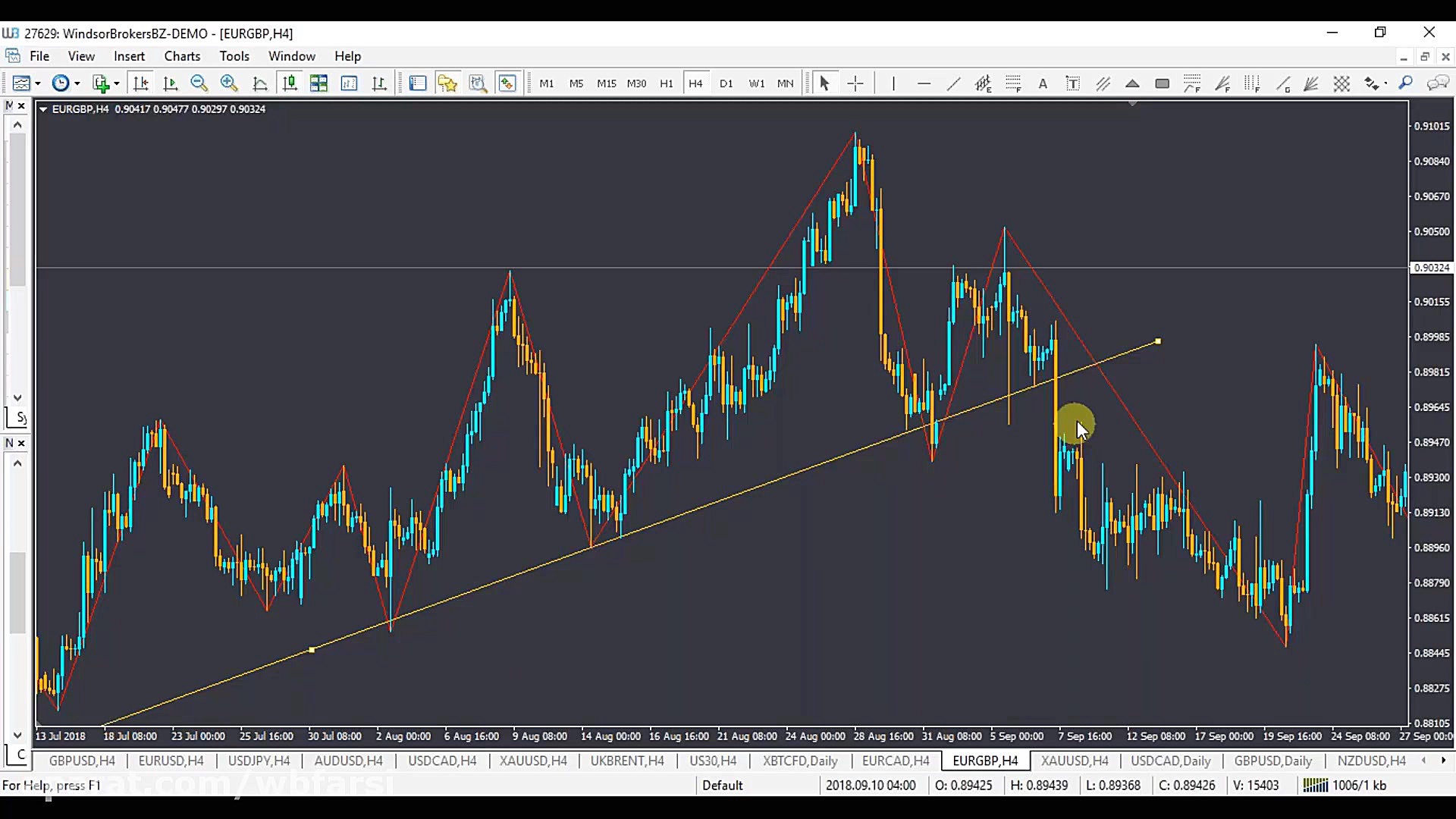Close the lower left side panel

click(x=21, y=443)
